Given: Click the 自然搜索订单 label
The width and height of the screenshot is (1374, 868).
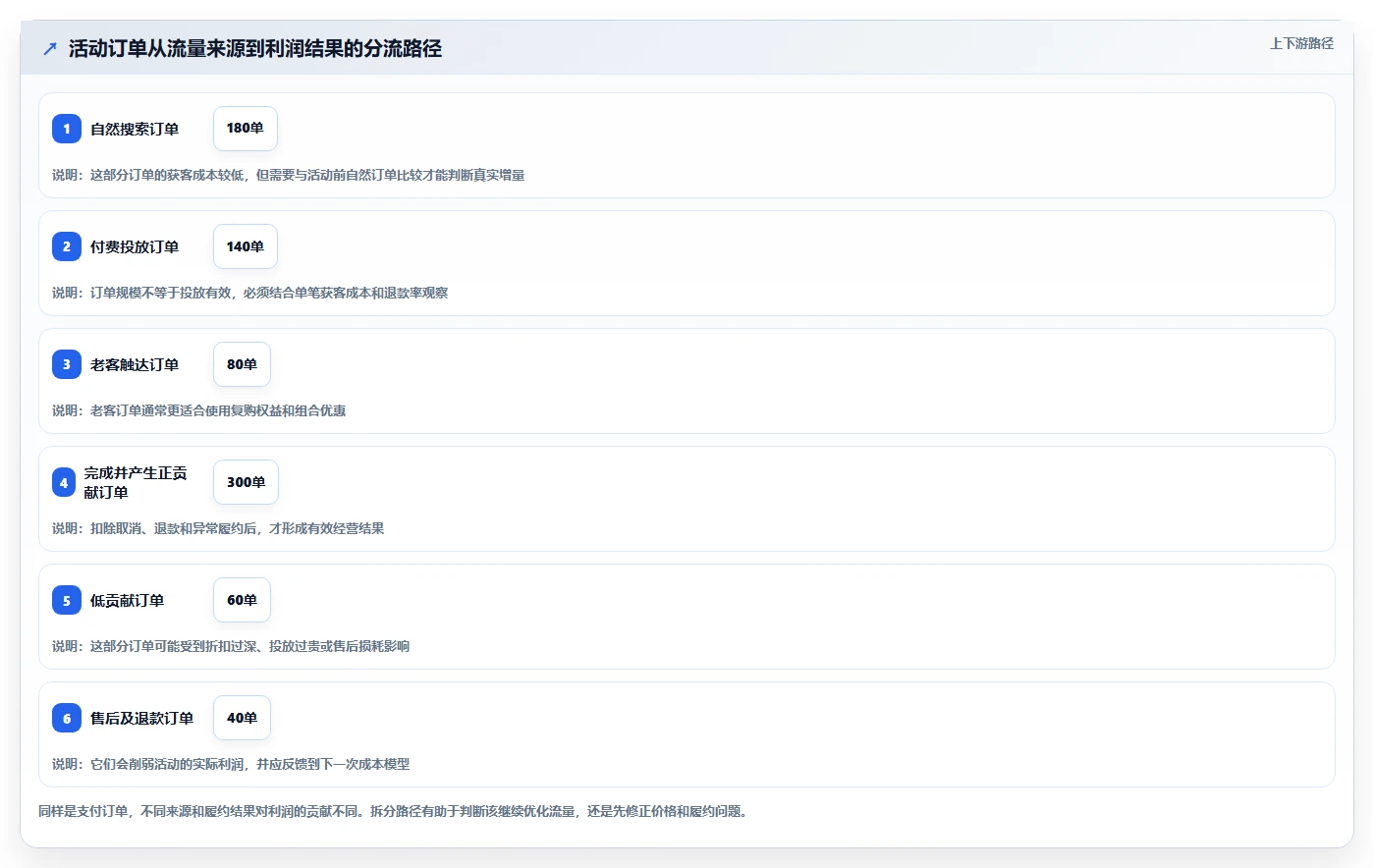Looking at the screenshot, I should [x=135, y=129].
